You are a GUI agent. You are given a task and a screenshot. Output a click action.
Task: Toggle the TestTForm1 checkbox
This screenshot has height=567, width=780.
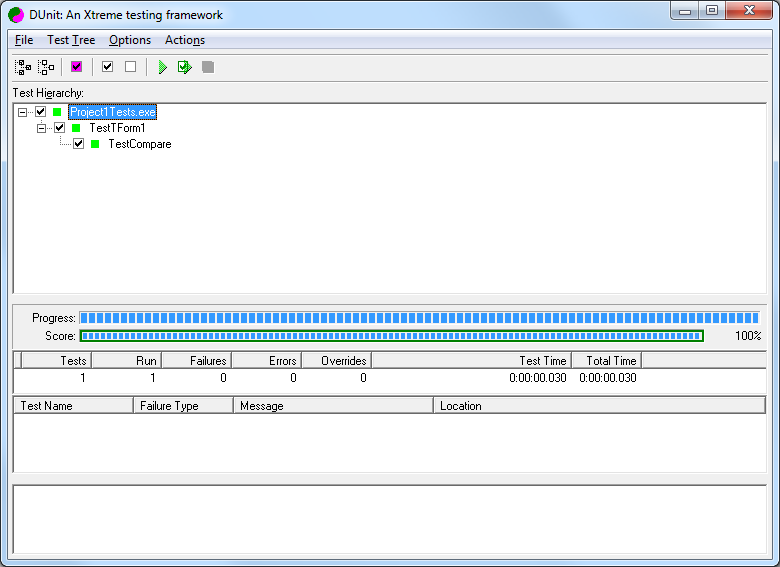tap(59, 128)
